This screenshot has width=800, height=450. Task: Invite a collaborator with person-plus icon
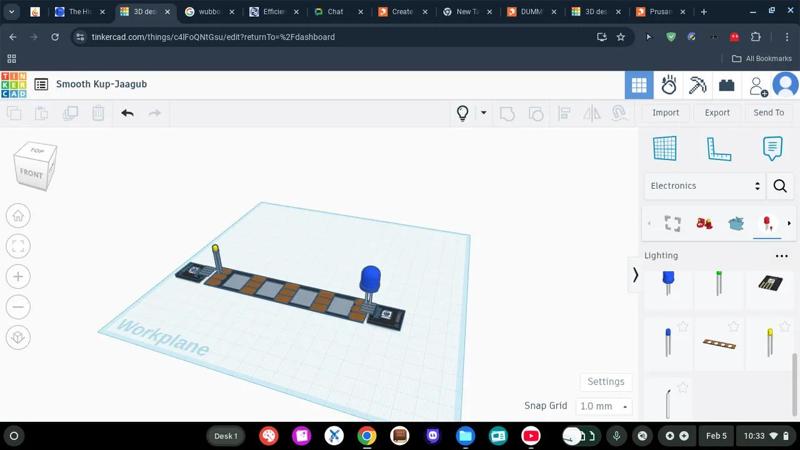coord(758,86)
